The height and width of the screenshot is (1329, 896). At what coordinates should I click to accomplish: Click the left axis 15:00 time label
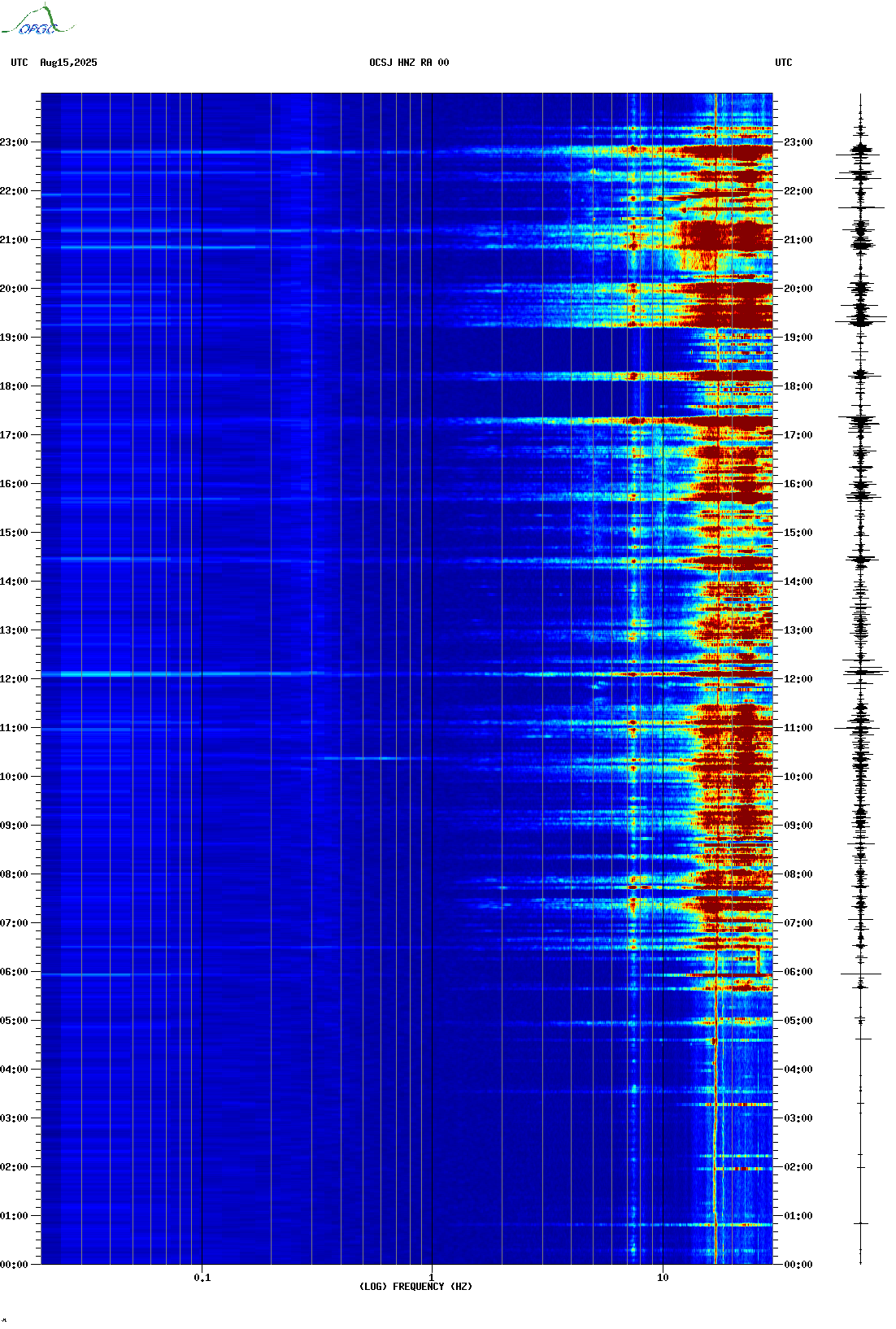tap(14, 533)
